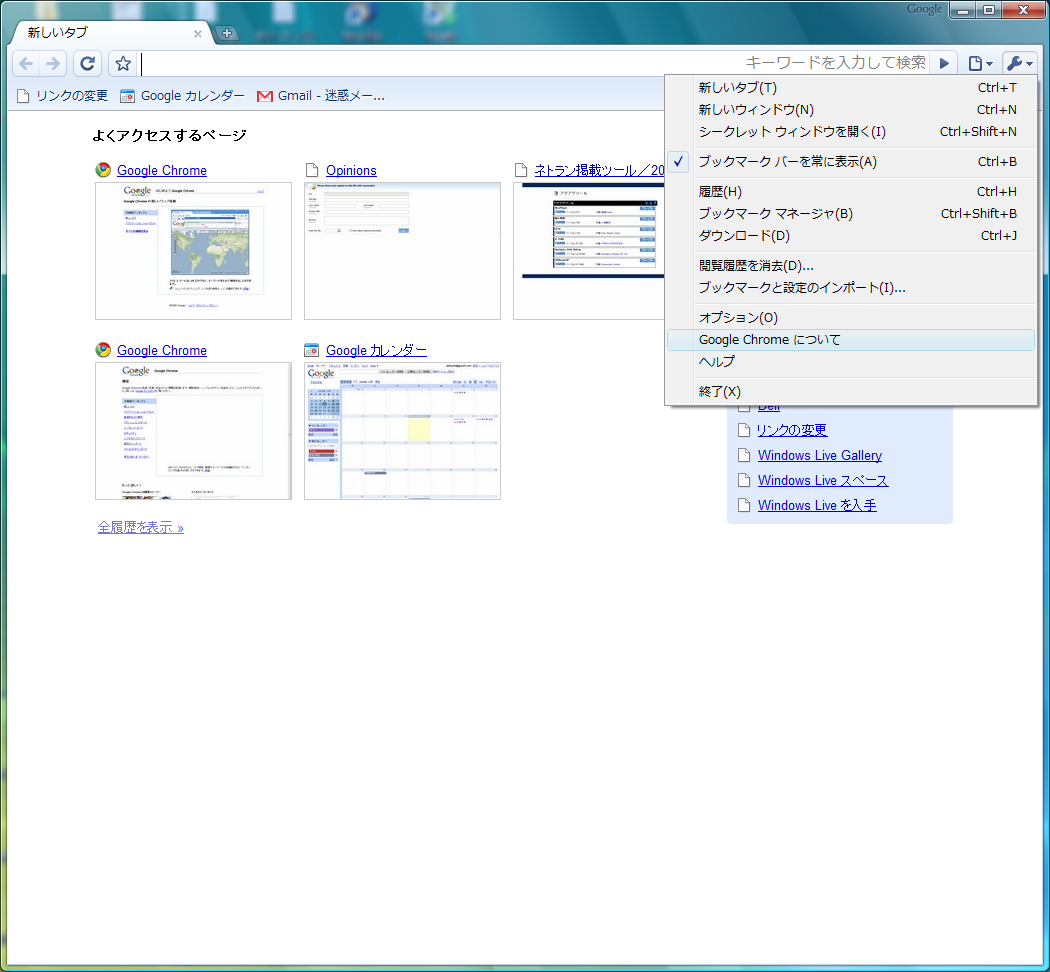Screen dimensions: 1050x972
Task: Click page icon beside Windows Live スペース
Action: (743, 480)
